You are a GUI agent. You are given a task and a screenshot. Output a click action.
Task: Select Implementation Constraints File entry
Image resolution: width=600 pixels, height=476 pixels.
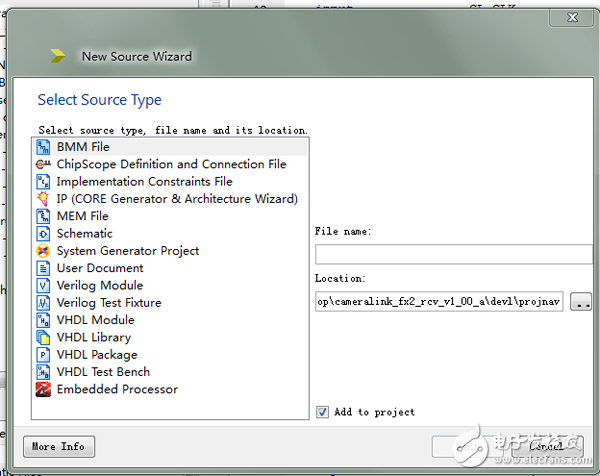[x=144, y=182]
